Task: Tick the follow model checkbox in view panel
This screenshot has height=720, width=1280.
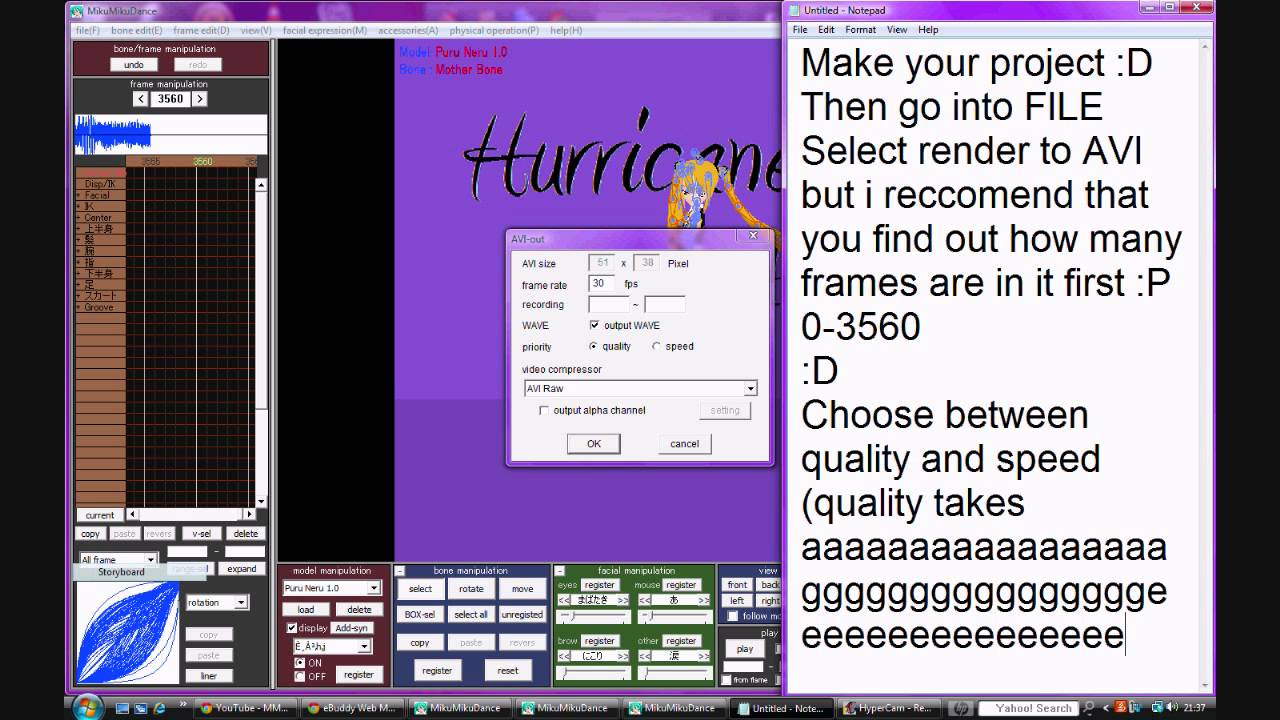Action: click(733, 617)
